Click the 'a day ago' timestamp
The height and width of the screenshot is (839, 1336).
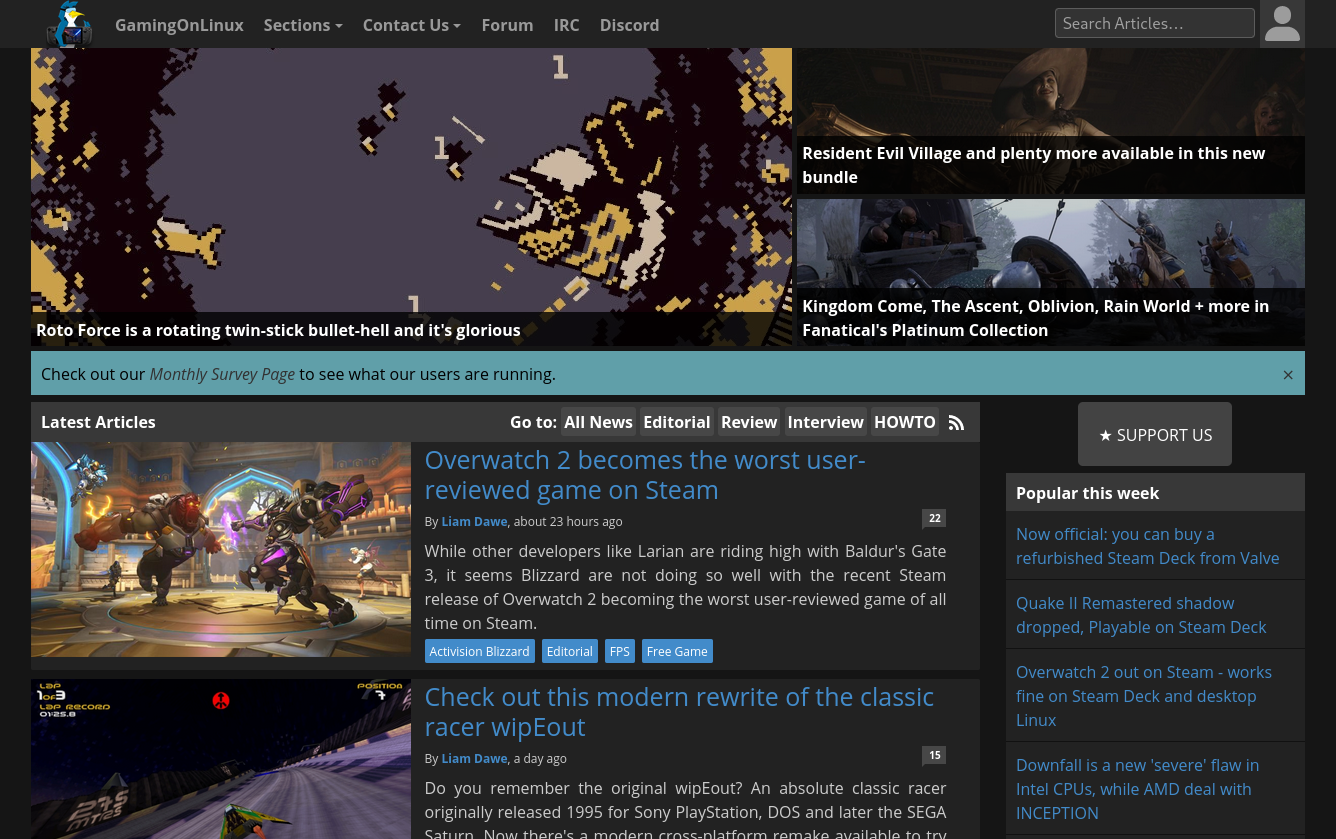pyautogui.click(x=540, y=758)
